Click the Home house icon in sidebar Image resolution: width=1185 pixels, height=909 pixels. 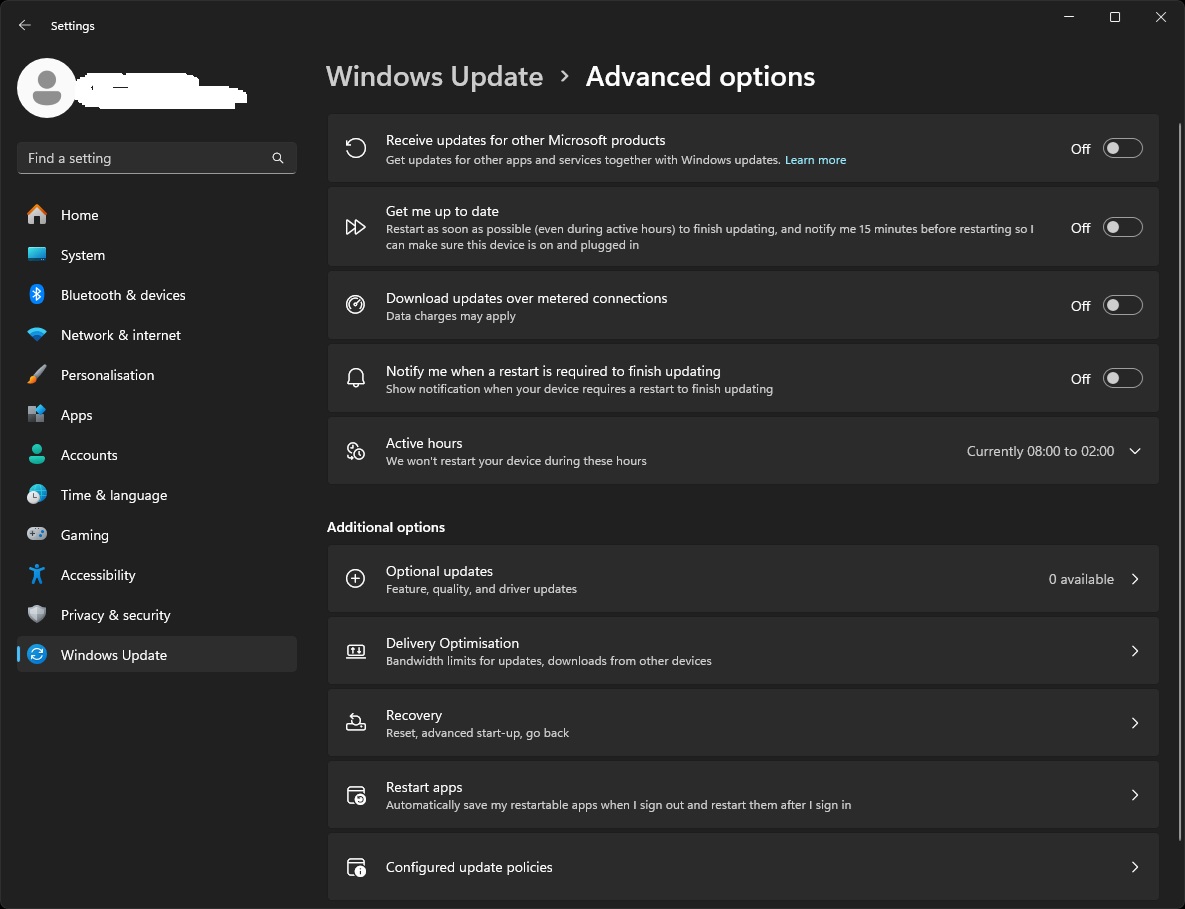pyautogui.click(x=37, y=215)
